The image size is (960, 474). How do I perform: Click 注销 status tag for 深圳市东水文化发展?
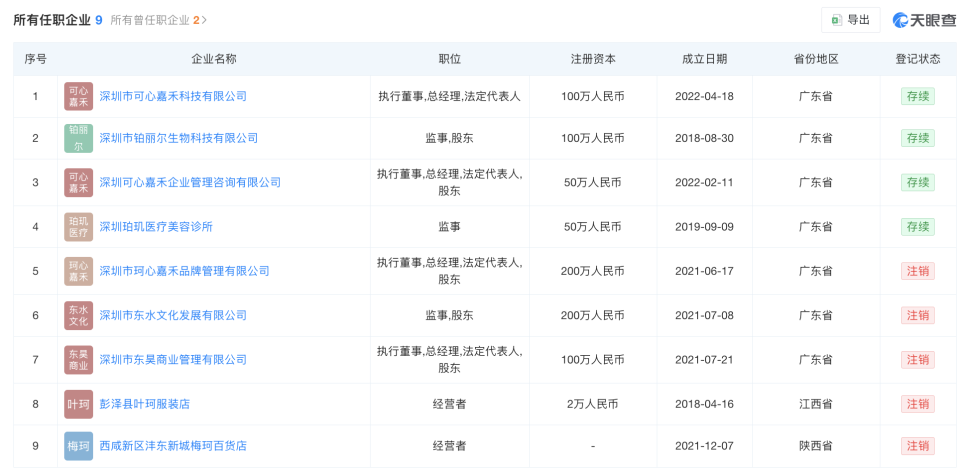pyautogui.click(x=917, y=315)
